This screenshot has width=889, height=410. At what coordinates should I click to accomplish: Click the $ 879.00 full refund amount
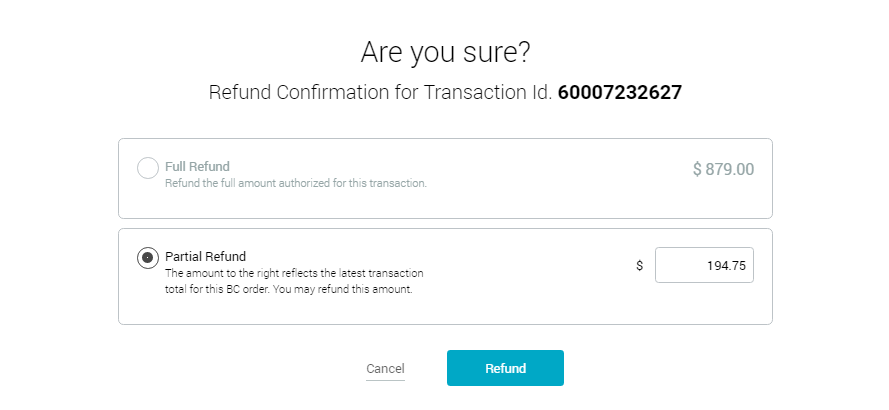click(723, 170)
